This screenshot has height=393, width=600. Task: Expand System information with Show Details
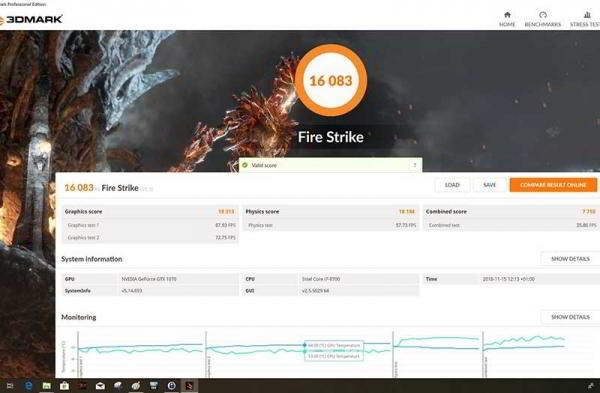click(570, 259)
